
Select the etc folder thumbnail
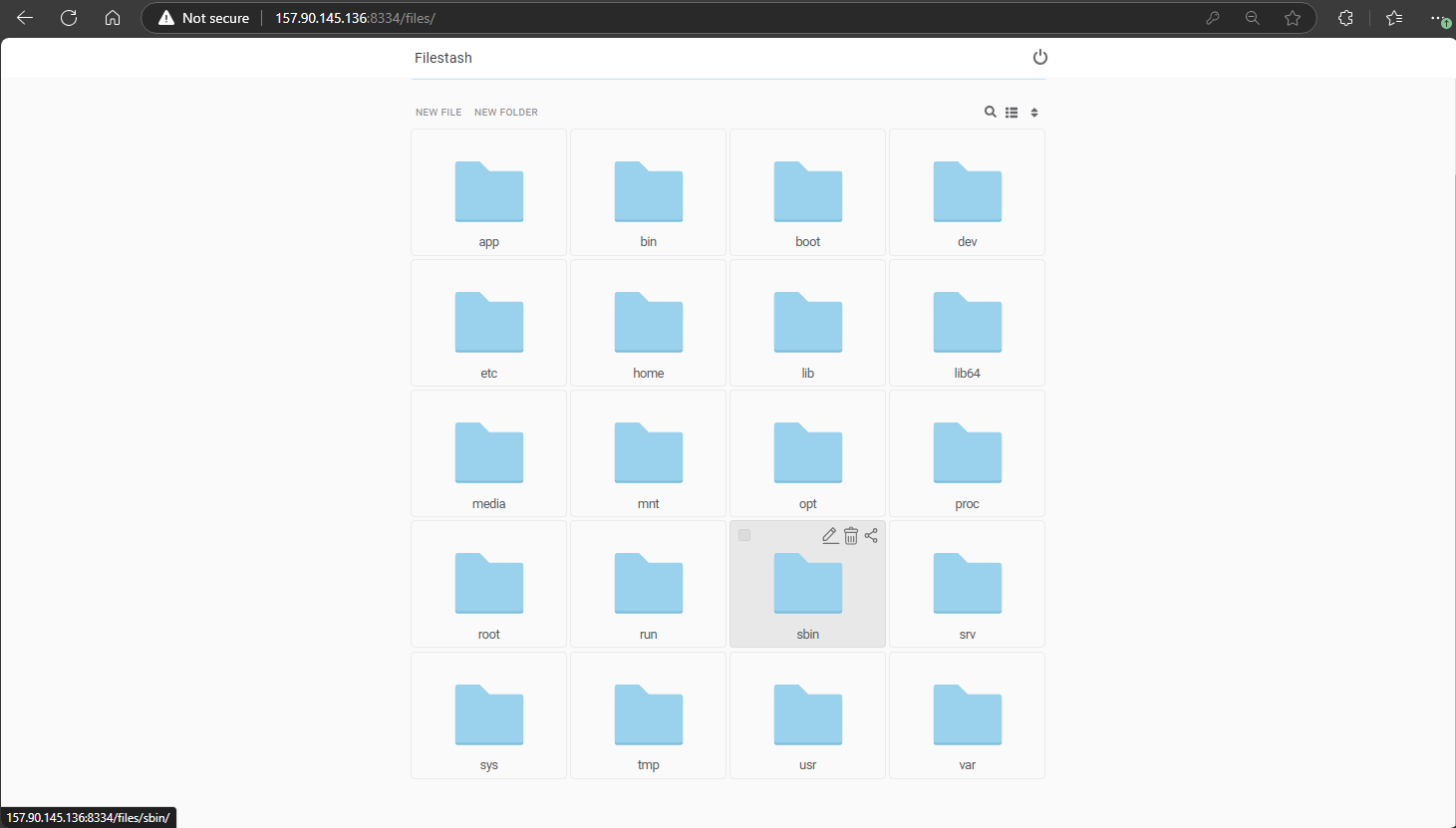488,323
